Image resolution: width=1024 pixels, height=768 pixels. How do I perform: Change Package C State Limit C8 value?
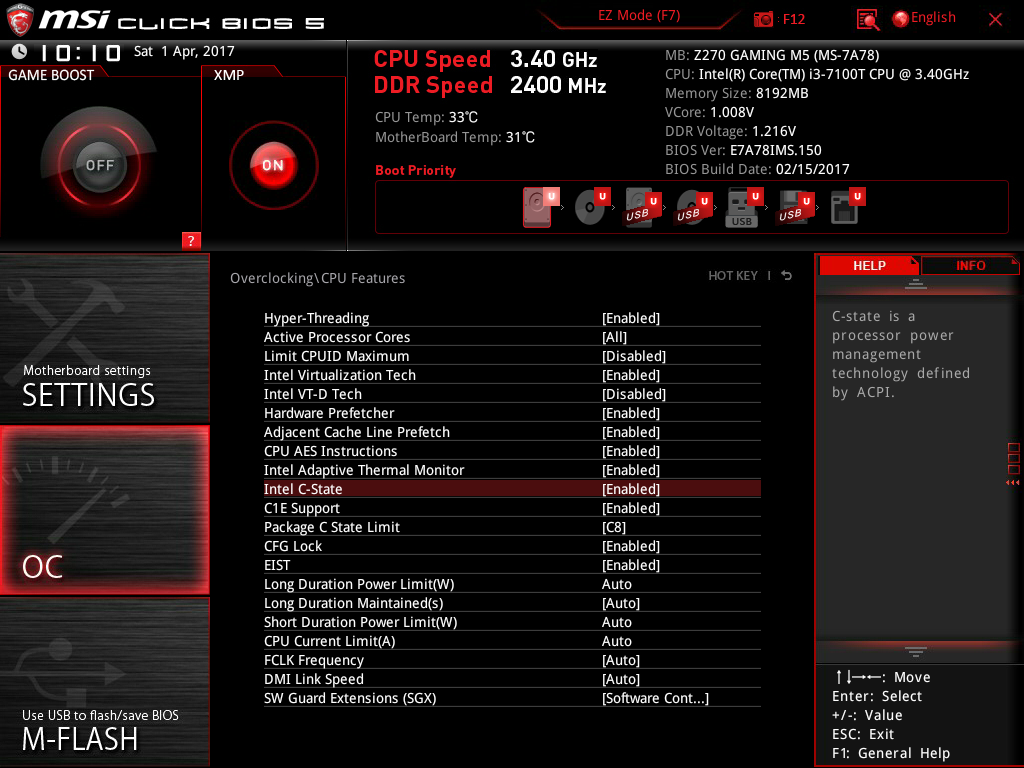pyautogui.click(x=613, y=526)
